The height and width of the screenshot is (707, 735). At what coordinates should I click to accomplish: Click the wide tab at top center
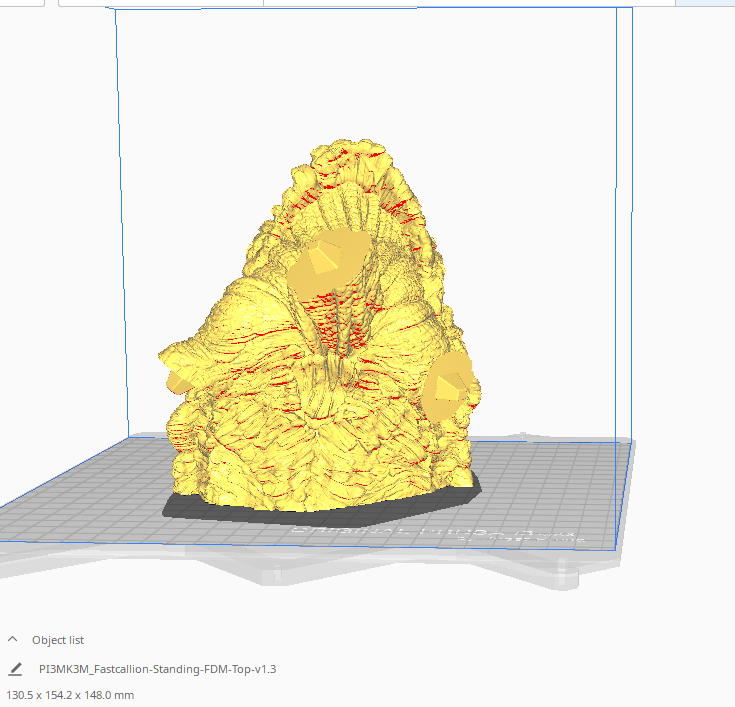(469, 3)
